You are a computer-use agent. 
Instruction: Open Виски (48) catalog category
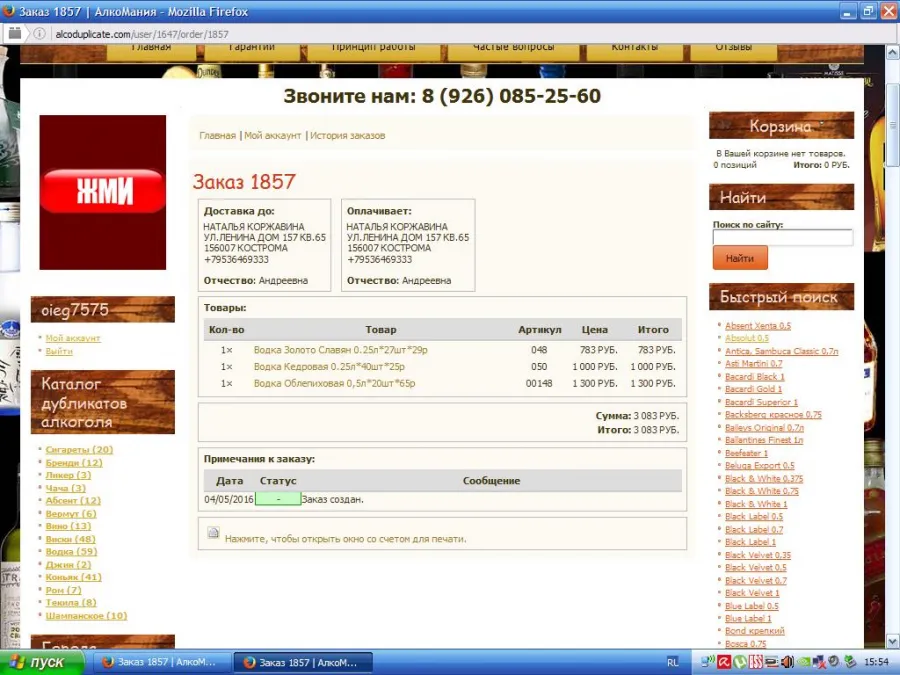[71, 539]
